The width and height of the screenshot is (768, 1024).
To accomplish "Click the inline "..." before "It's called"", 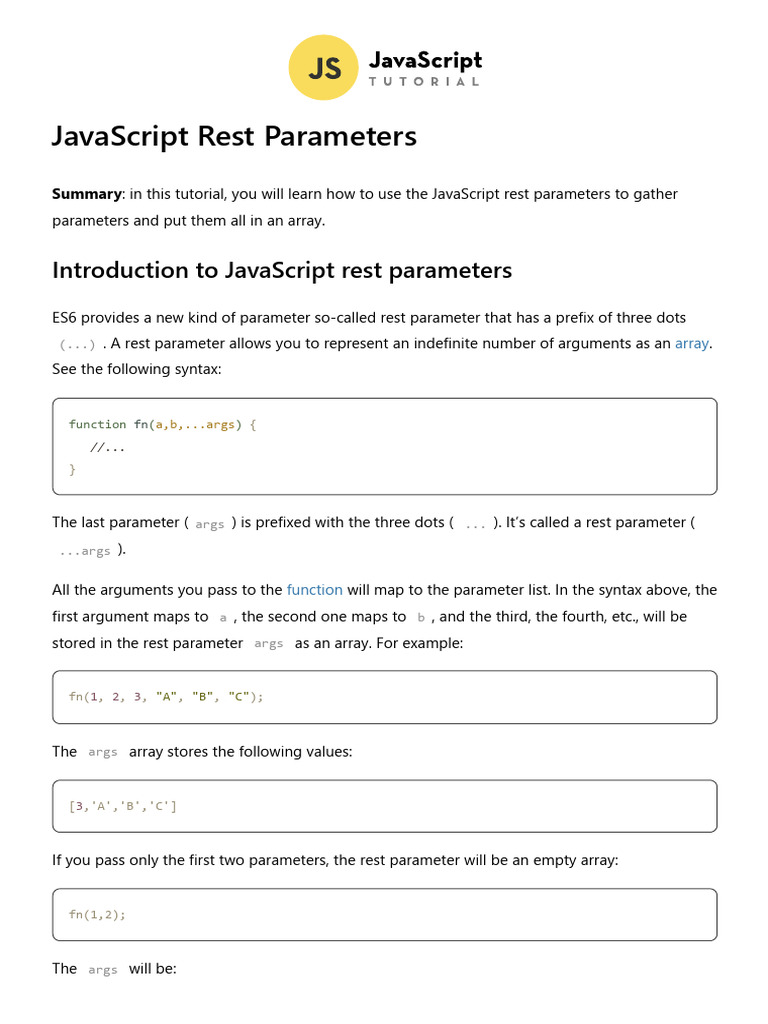I will coord(475,524).
